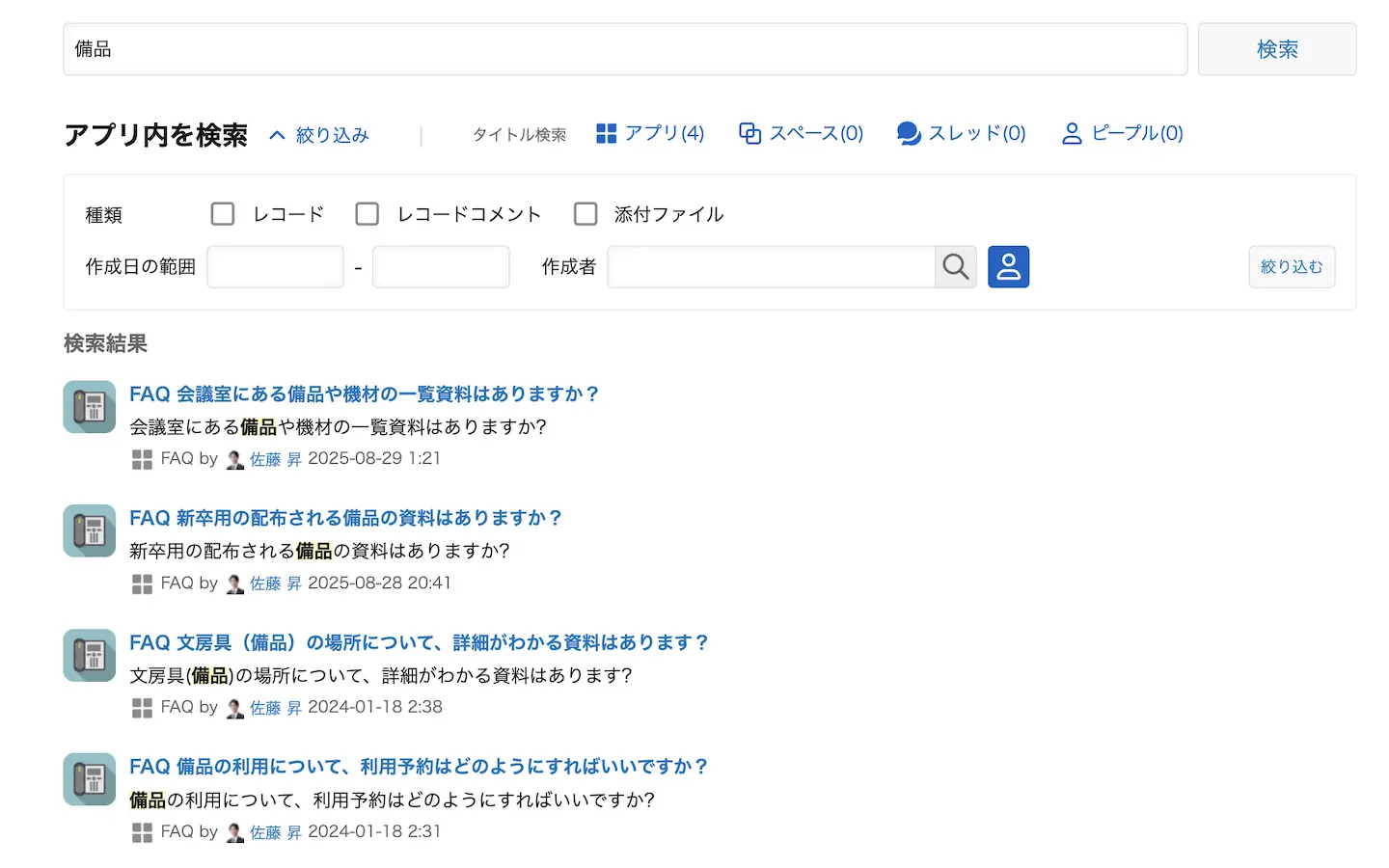Viewport: 1389px width, 868px height.
Task: Switch to the スペース(0) tab
Action: pyautogui.click(x=801, y=133)
